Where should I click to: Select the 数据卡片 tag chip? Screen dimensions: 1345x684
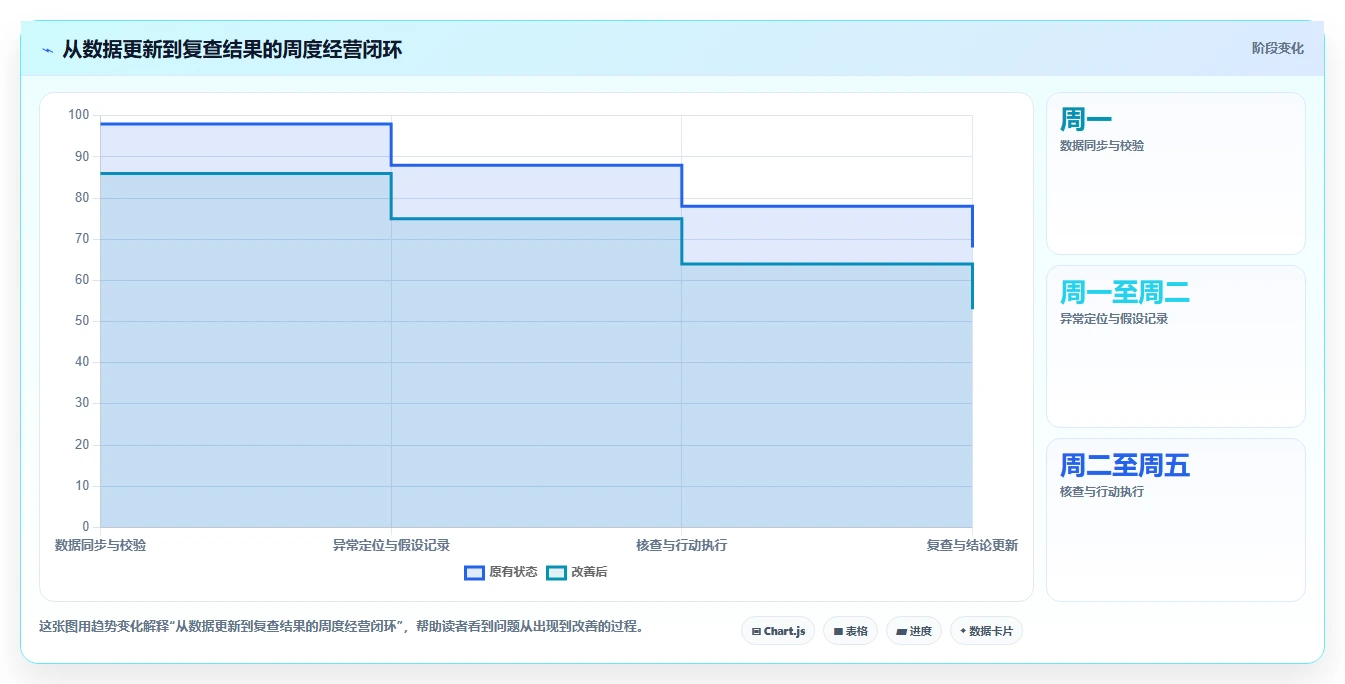(x=986, y=631)
